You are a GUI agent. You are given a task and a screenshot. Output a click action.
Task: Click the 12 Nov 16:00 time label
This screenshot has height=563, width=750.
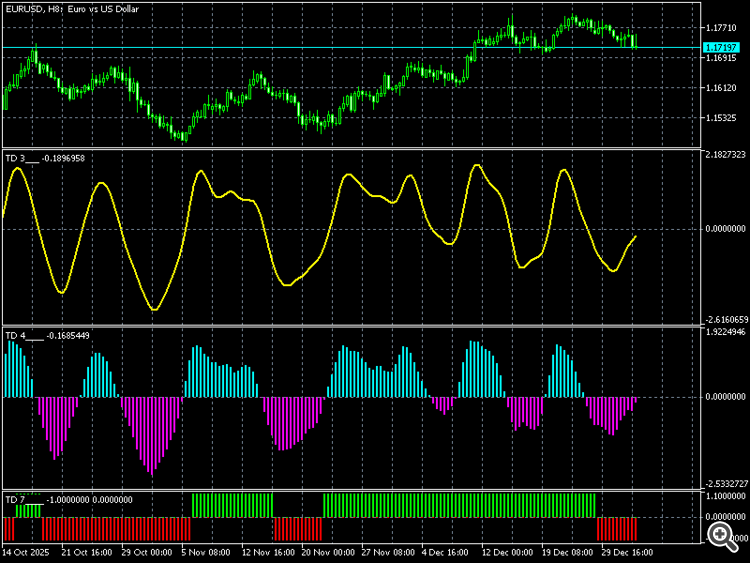268,552
